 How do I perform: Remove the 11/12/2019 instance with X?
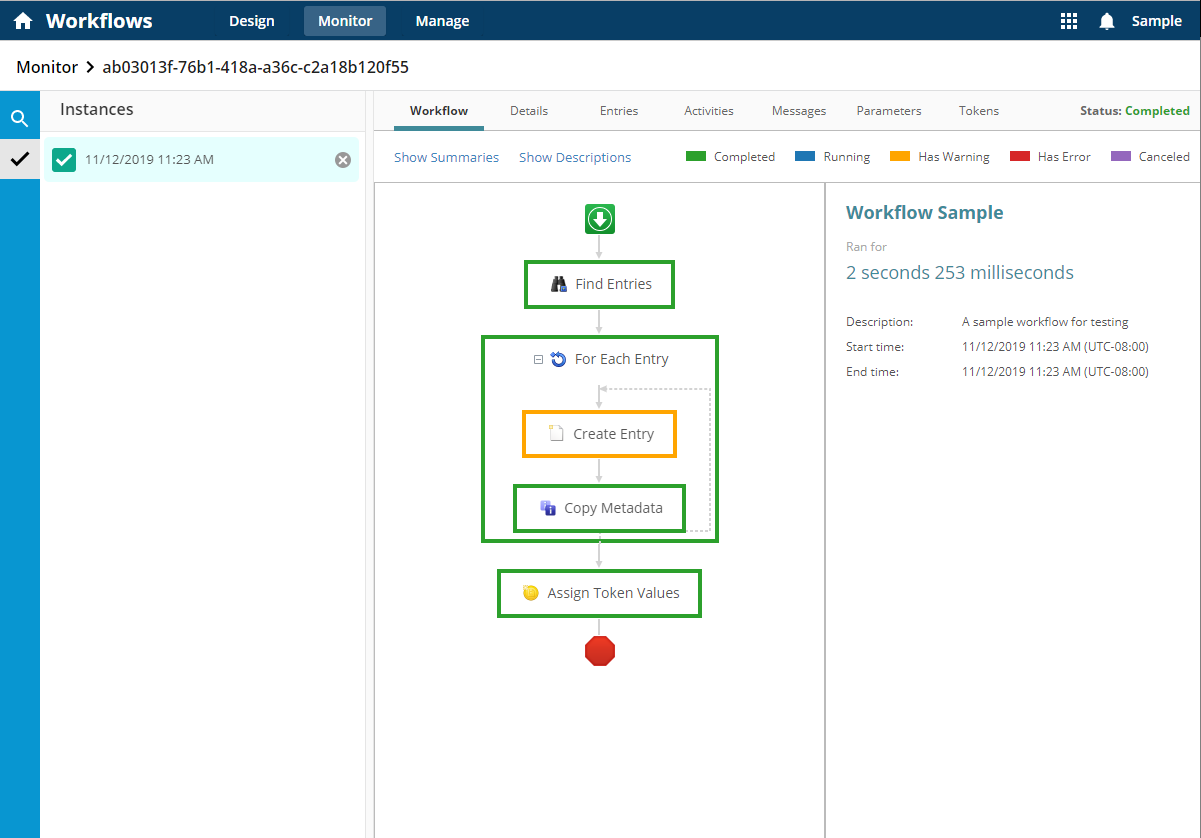coord(343,160)
